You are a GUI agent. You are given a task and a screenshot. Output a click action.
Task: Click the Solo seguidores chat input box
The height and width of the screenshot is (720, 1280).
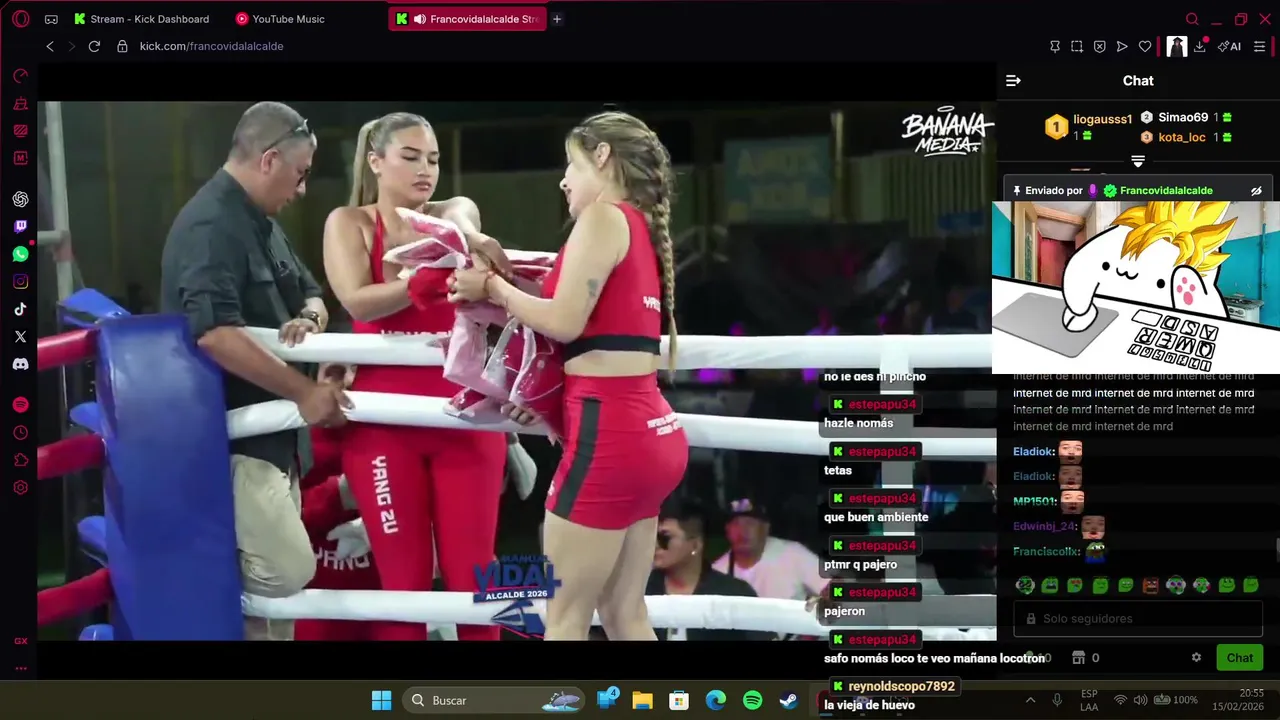coord(1138,618)
